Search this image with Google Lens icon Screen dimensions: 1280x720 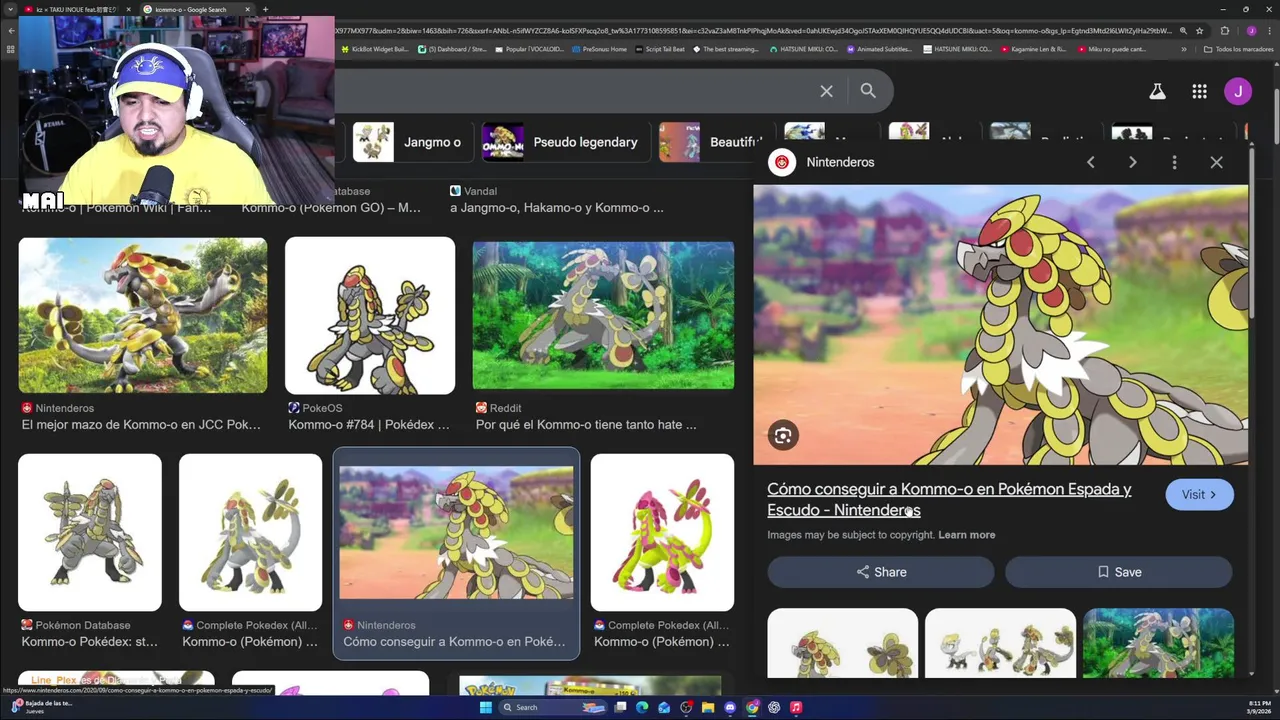[783, 435]
